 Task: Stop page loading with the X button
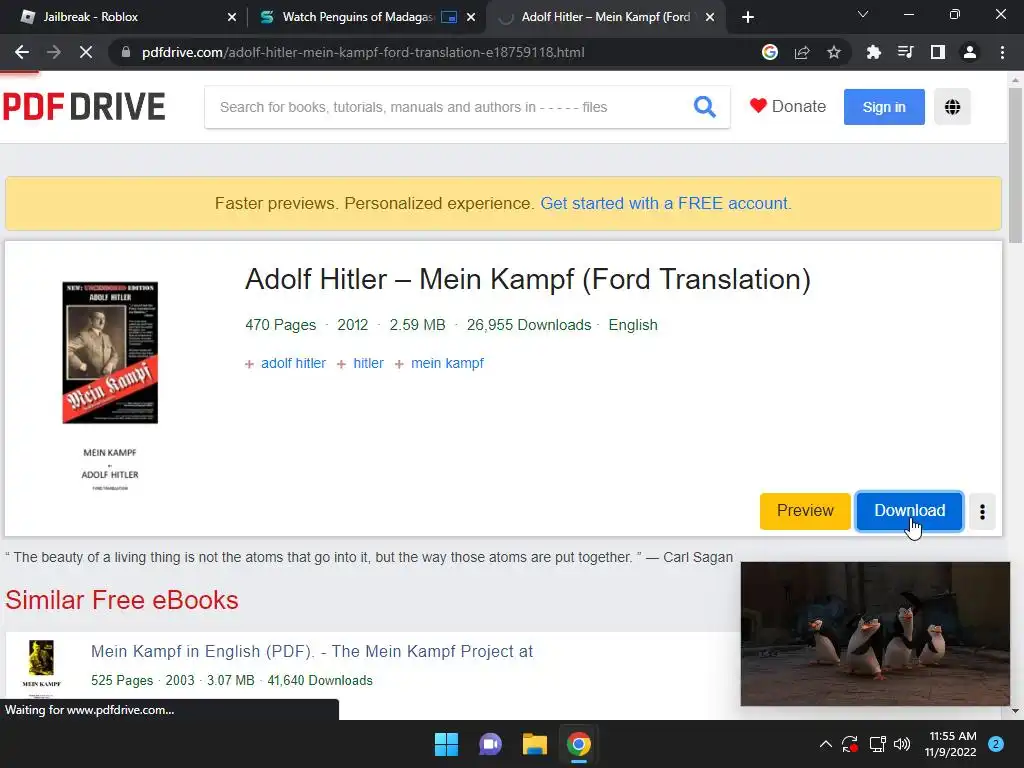(86, 52)
